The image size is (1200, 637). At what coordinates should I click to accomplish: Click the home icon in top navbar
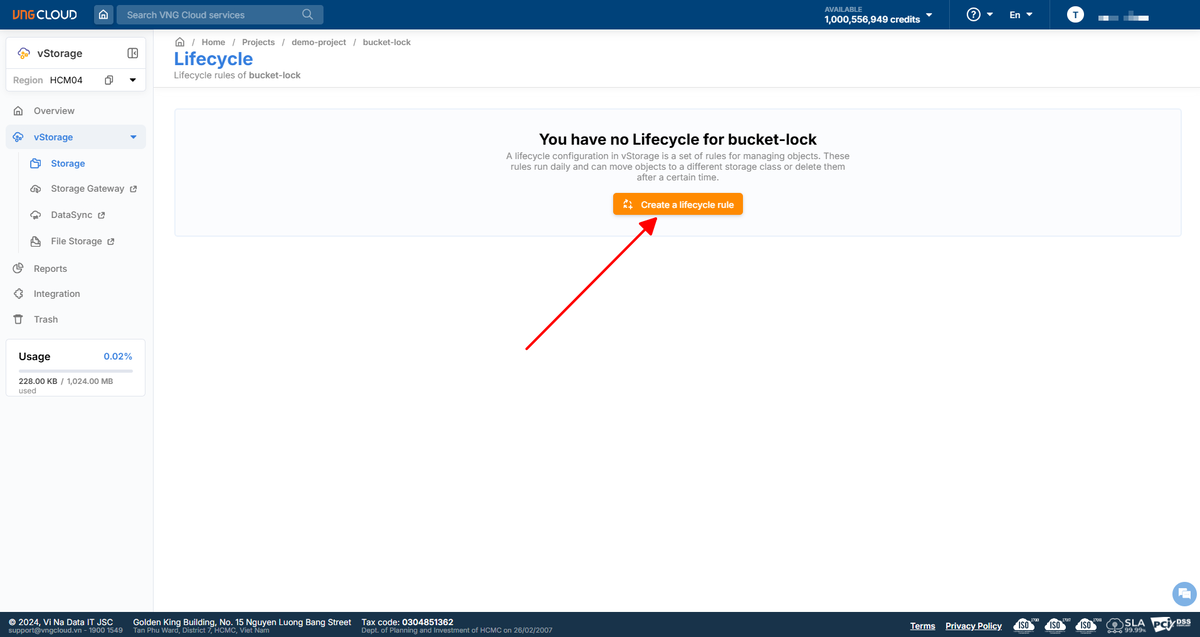tap(103, 15)
